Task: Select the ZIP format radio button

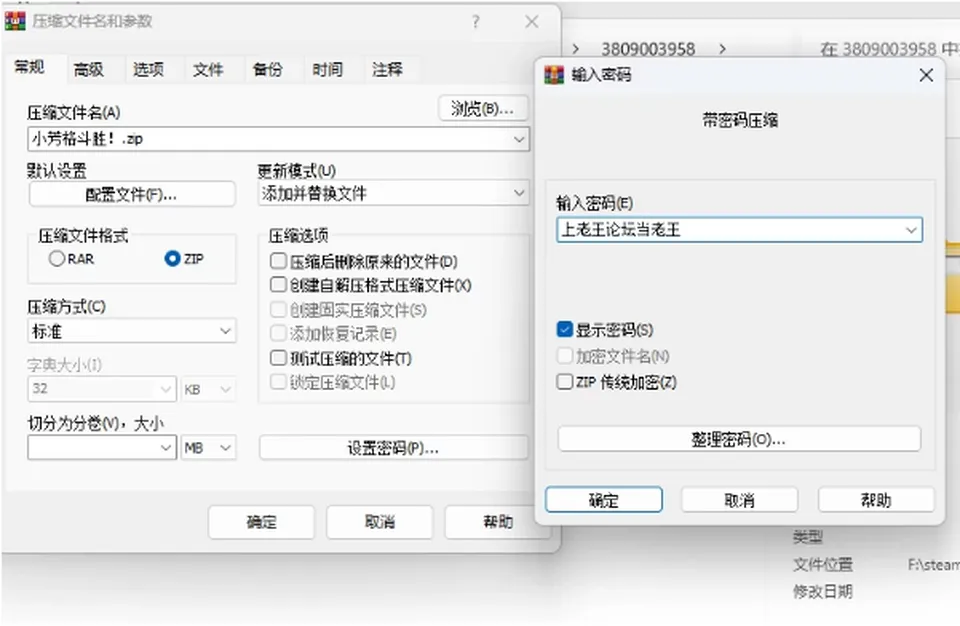Action: (x=173, y=258)
